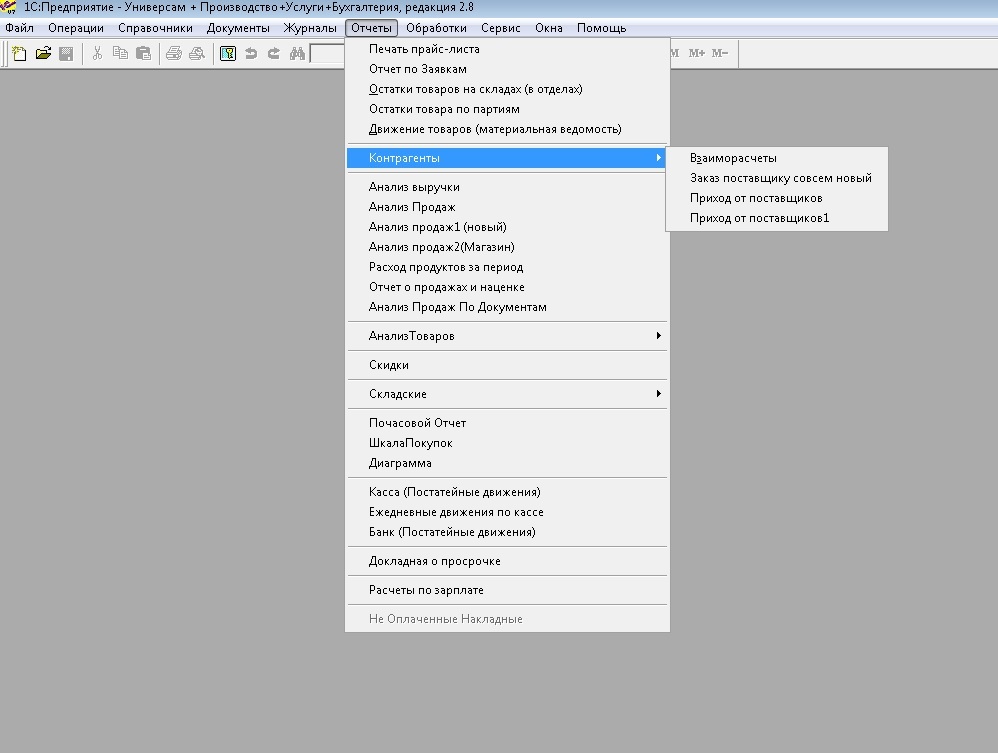Open Остатки товара по партиям

pos(507,109)
